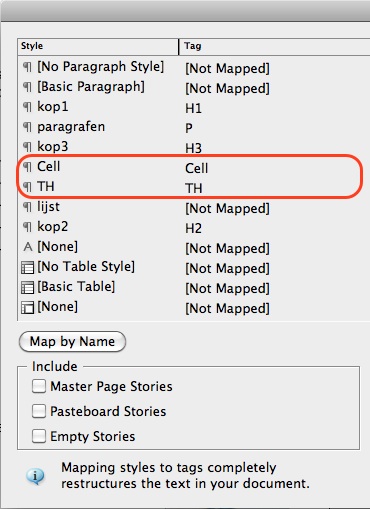The width and height of the screenshot is (370, 509).
Task: Click the cell style icon beside last [None]
Action: coord(27,307)
